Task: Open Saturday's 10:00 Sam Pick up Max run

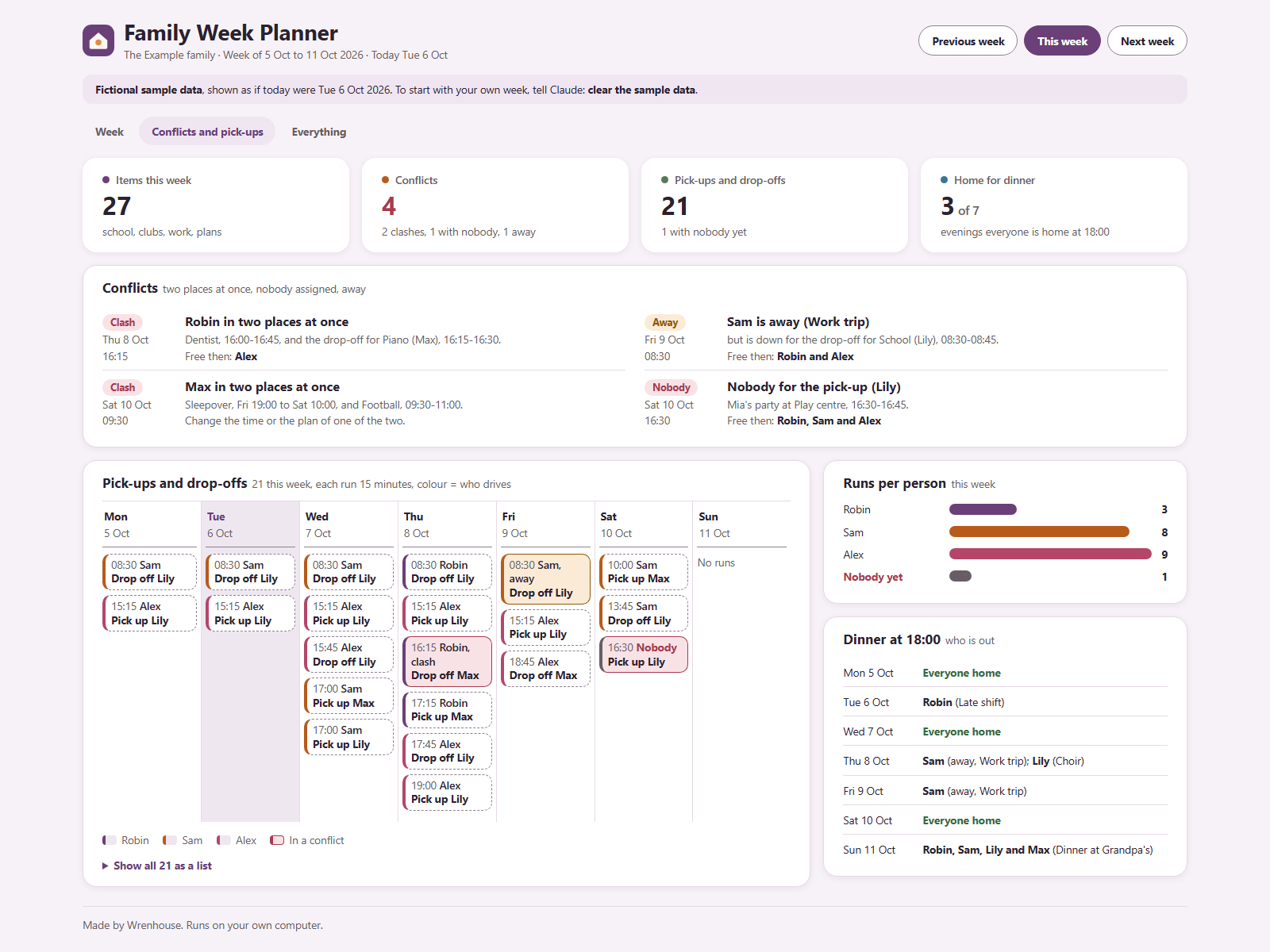Action: coord(644,572)
